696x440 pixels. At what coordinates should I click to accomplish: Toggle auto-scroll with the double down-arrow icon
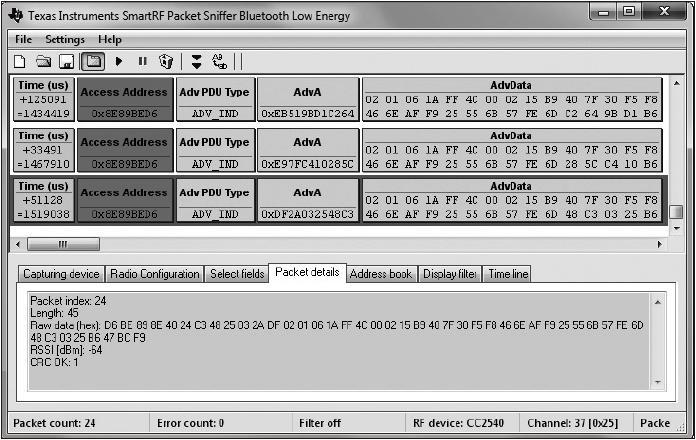tap(197, 62)
